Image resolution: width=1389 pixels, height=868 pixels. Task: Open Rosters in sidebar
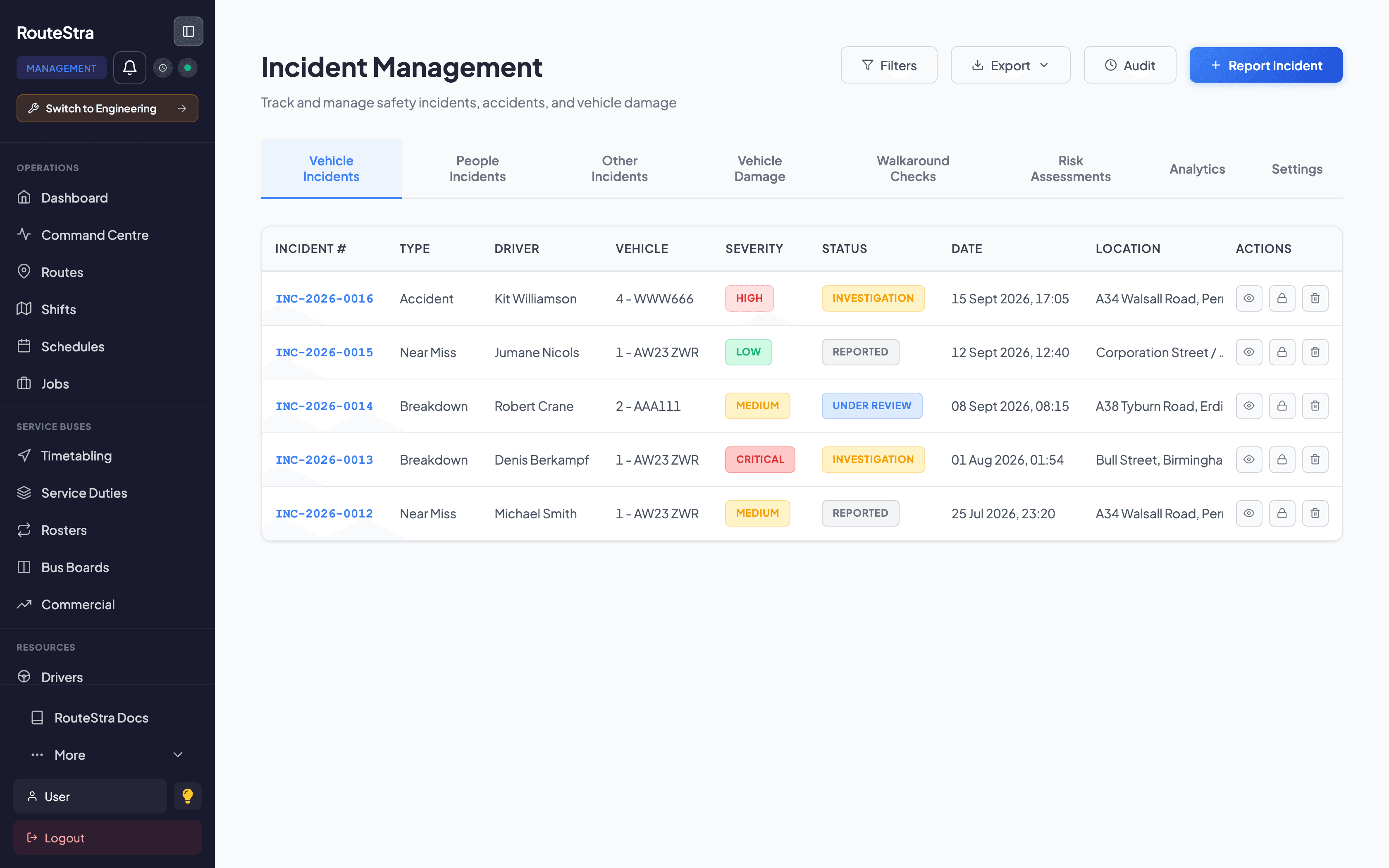(107, 530)
